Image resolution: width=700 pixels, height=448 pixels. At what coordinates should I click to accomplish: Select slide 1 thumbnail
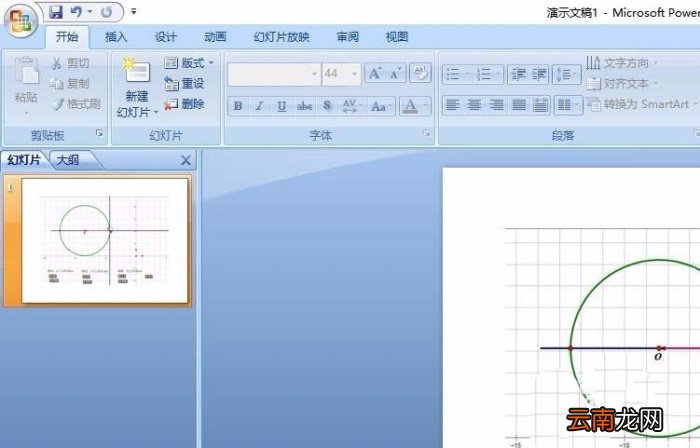pyautogui.click(x=105, y=241)
